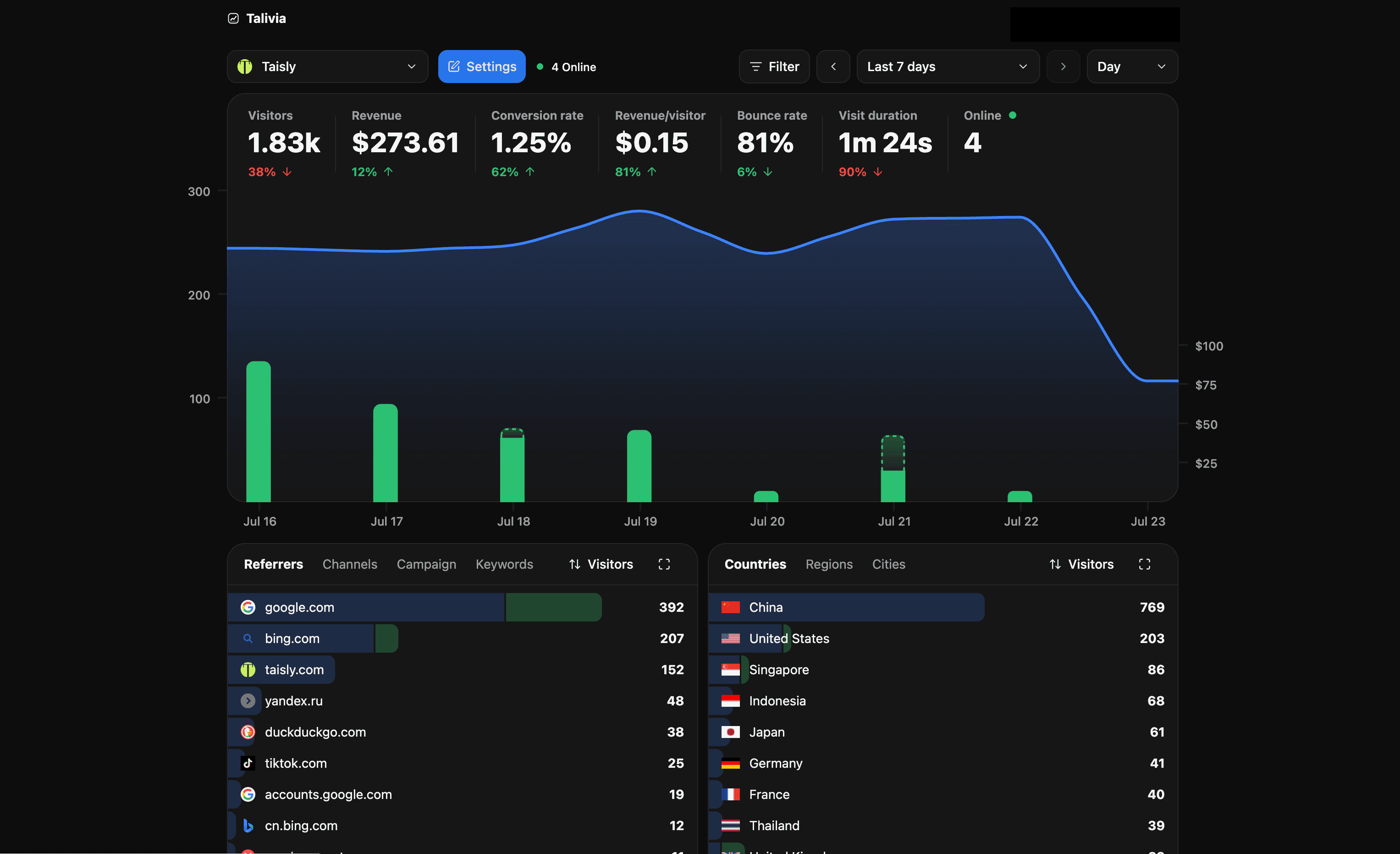This screenshot has height=854, width=1400.
Task: Click the taisly.com favicon
Action: (x=248, y=670)
